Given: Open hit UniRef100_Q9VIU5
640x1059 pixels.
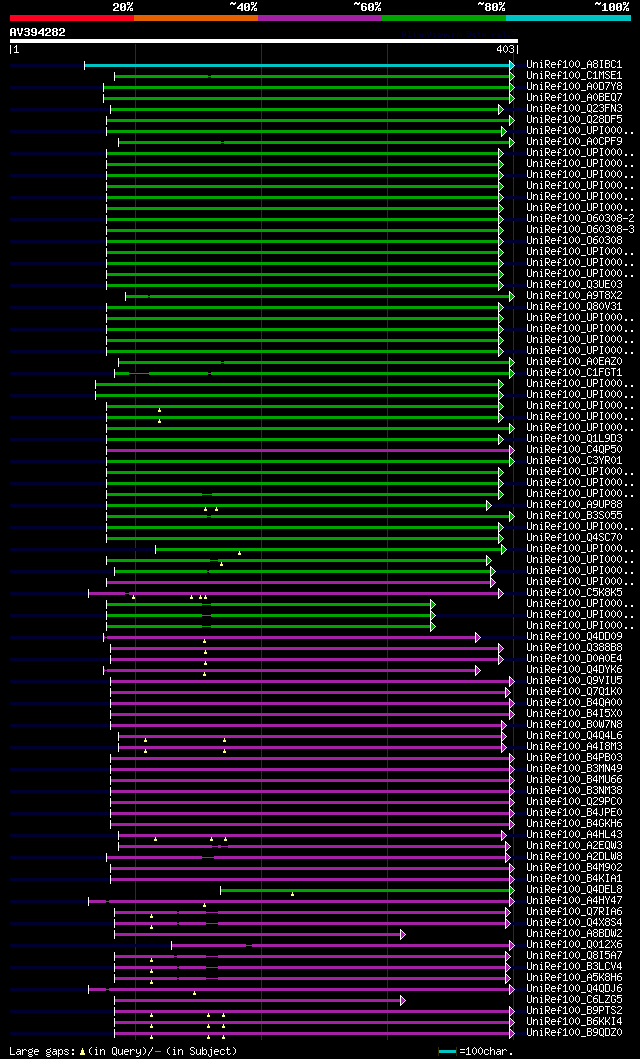Looking at the screenshot, I should pyautogui.click(x=575, y=681).
